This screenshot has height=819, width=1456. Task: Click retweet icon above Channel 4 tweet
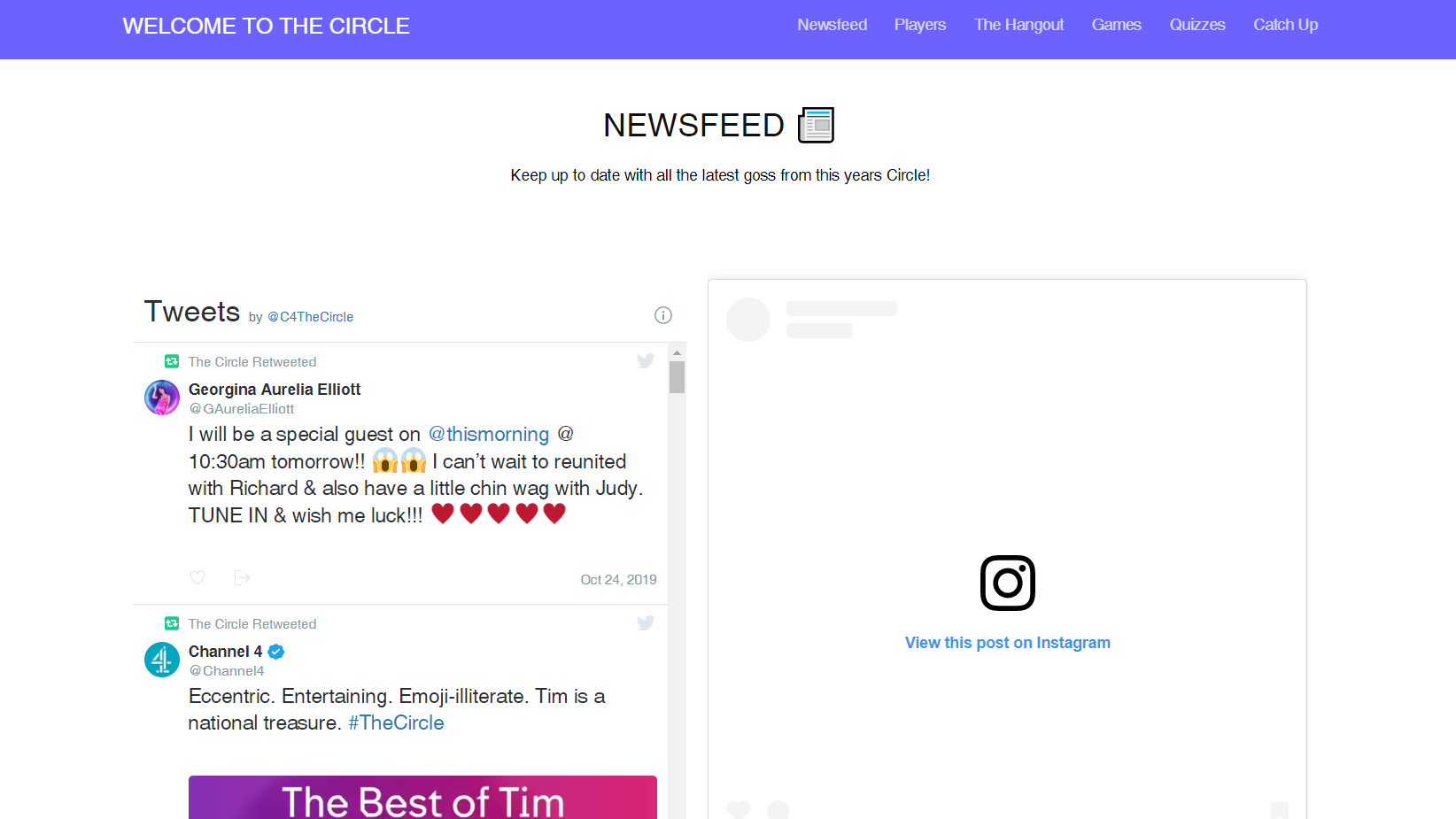[172, 623]
